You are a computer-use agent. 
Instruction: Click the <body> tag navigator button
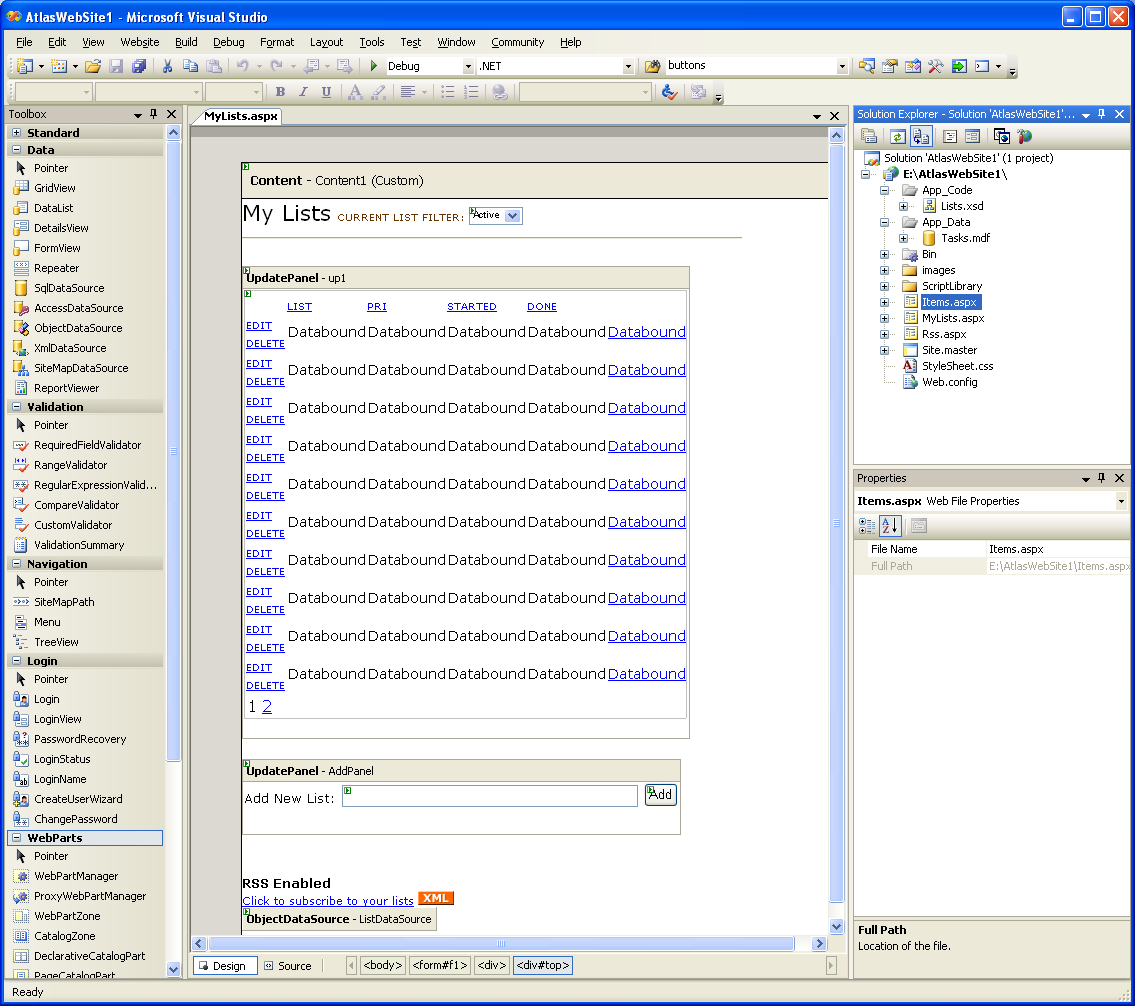click(382, 965)
